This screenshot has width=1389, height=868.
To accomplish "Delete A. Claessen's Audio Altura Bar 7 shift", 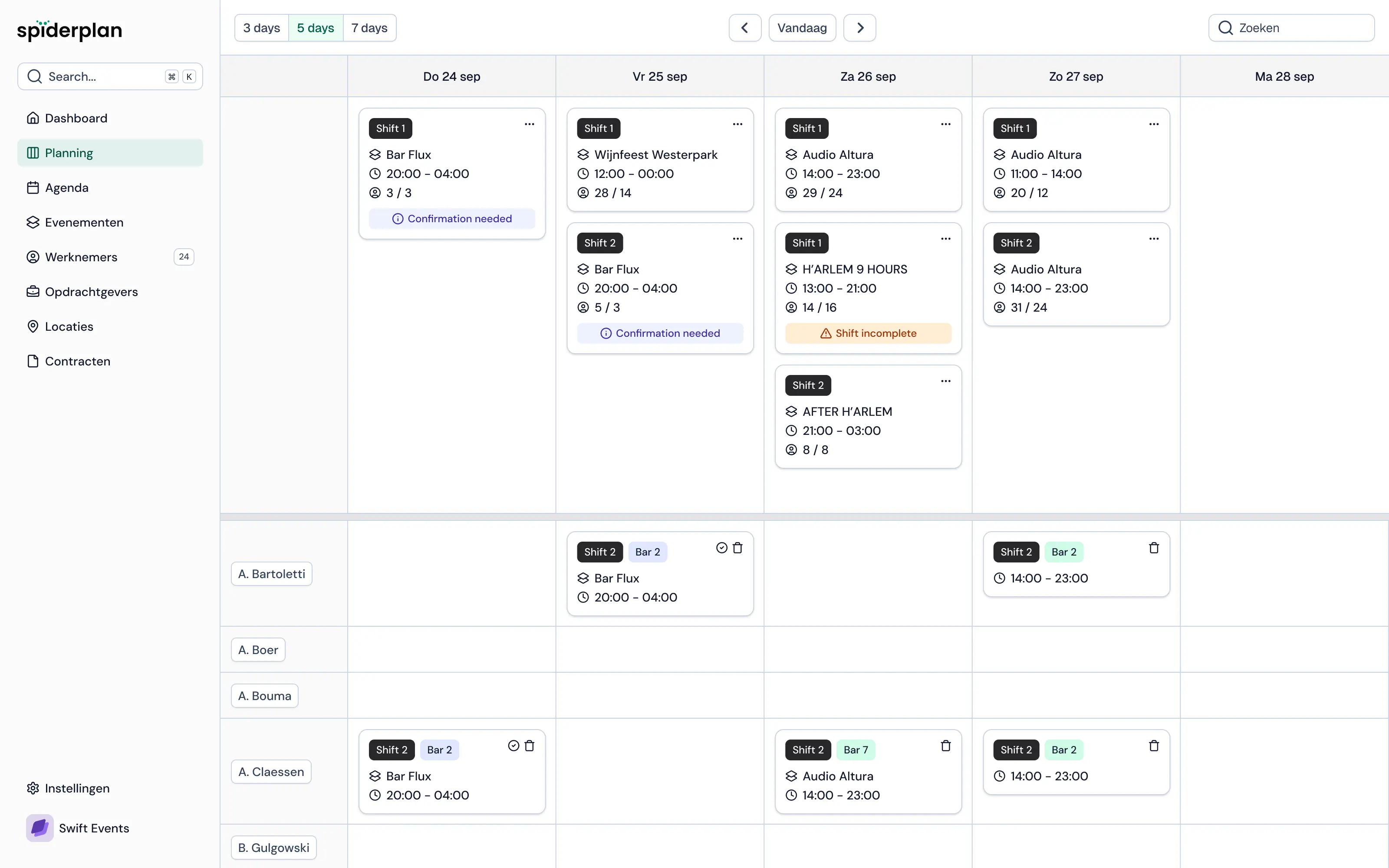I will point(945,746).
